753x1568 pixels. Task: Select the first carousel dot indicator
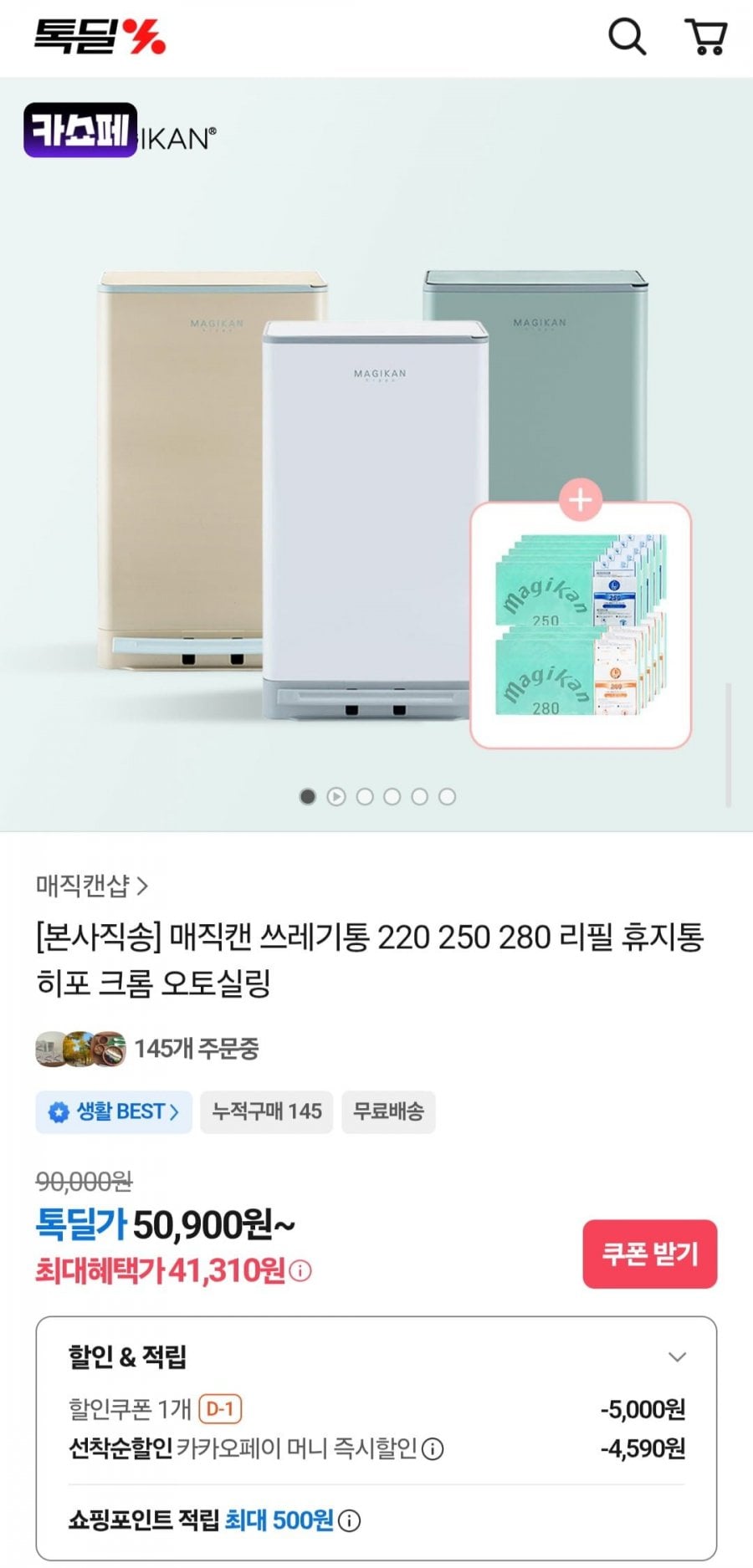(308, 797)
